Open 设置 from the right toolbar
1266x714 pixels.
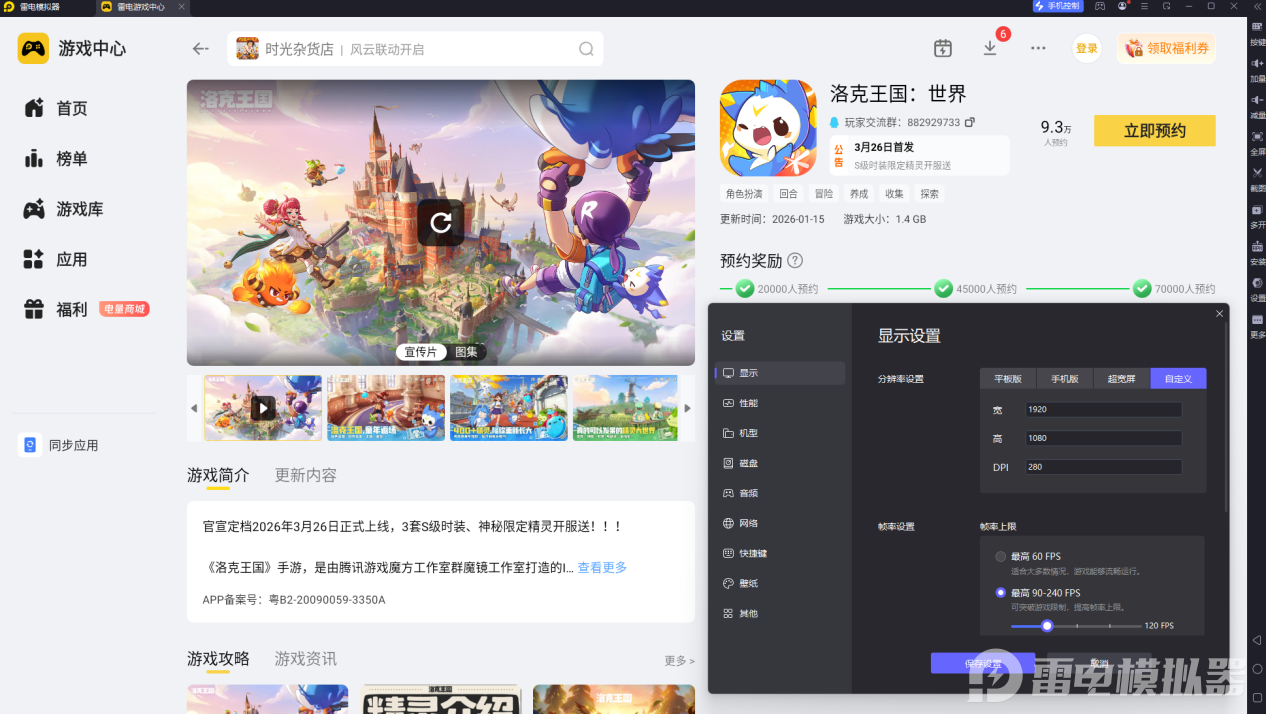[1257, 288]
